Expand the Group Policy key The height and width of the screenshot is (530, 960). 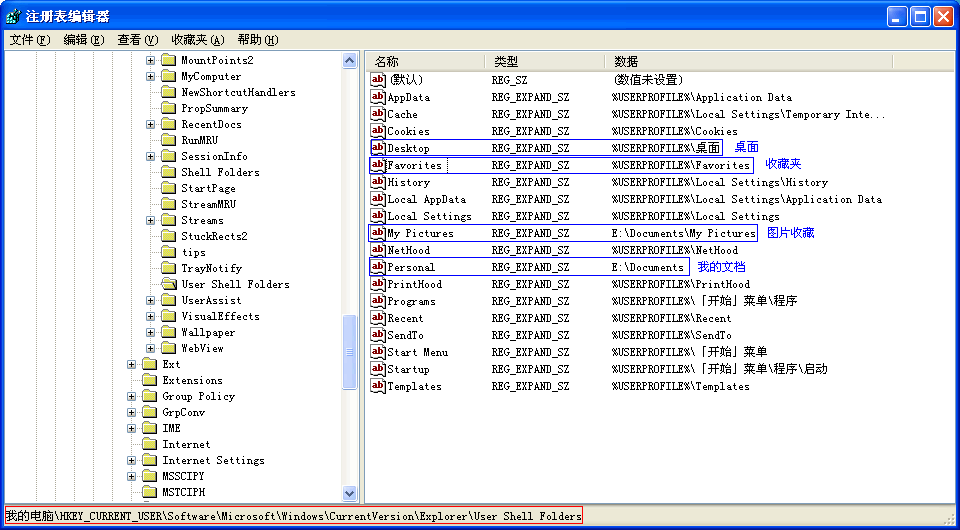pos(132,396)
